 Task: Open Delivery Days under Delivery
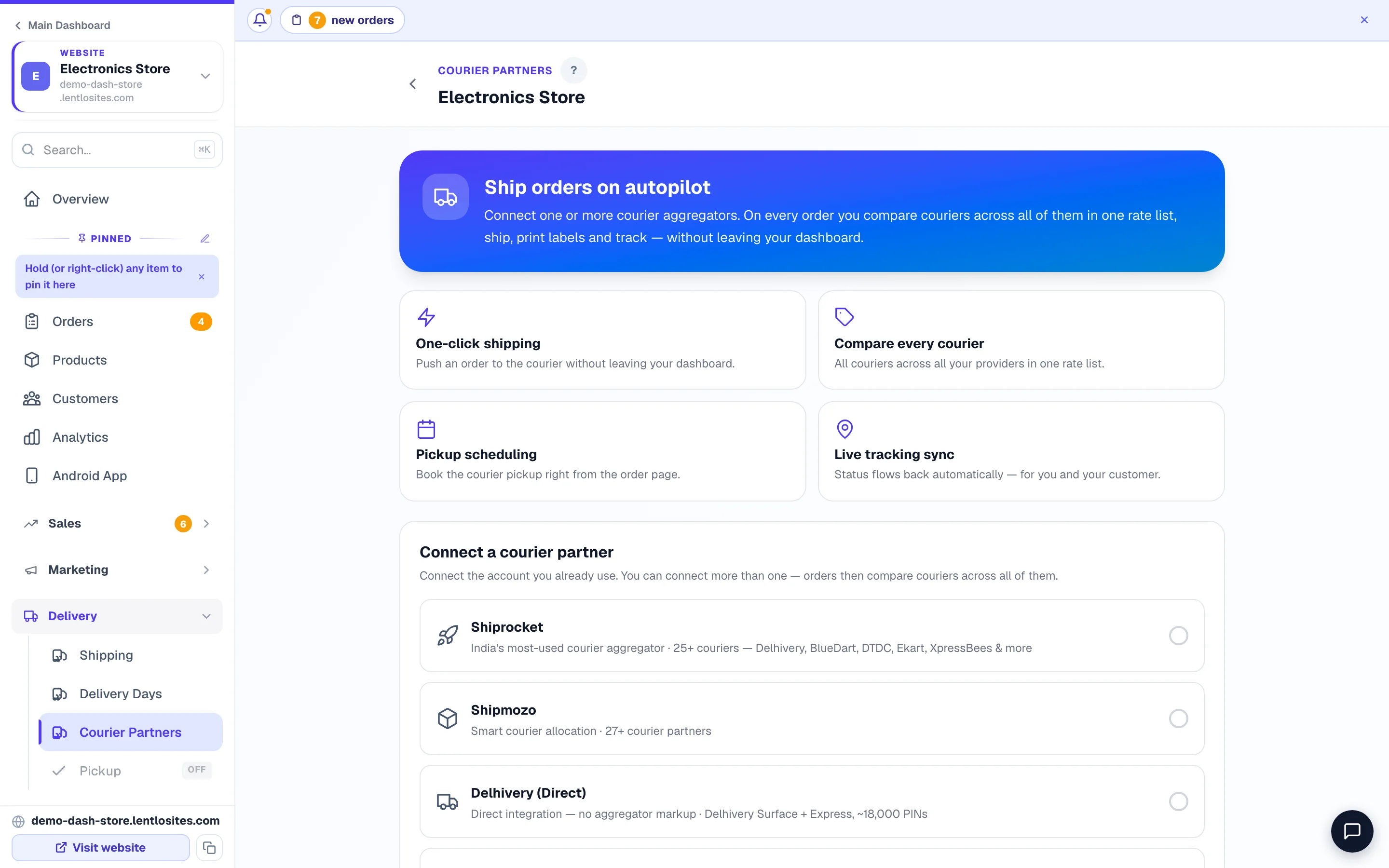pos(130,693)
